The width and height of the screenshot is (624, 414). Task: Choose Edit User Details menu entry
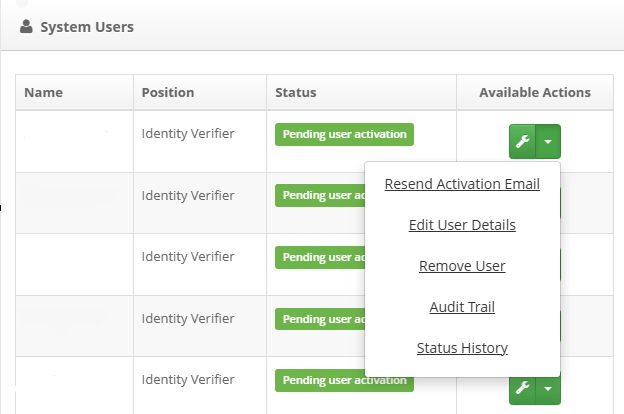(462, 225)
